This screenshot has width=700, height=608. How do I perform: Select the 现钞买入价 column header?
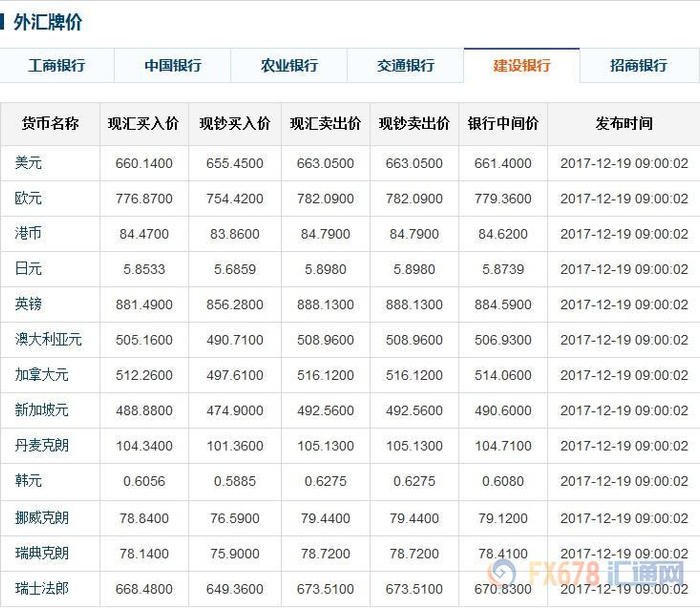tap(235, 124)
